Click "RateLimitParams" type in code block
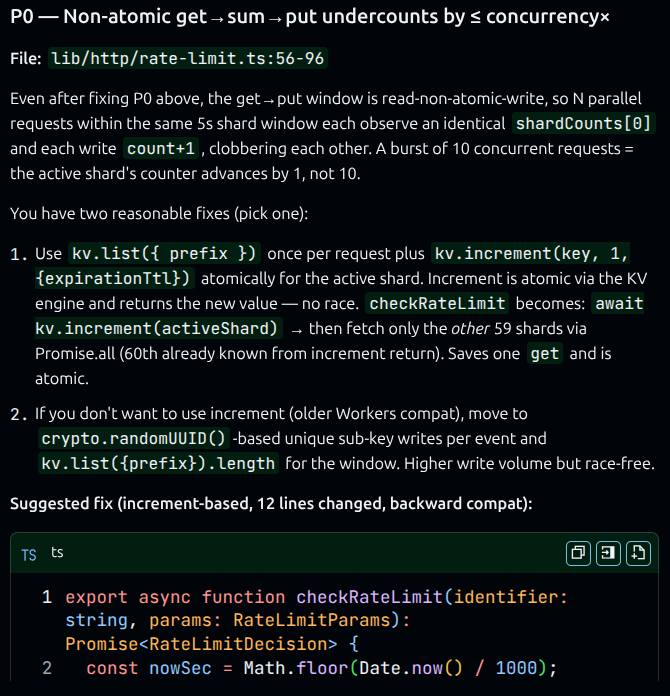The width and height of the screenshot is (670, 696). pyautogui.click(x=312, y=620)
